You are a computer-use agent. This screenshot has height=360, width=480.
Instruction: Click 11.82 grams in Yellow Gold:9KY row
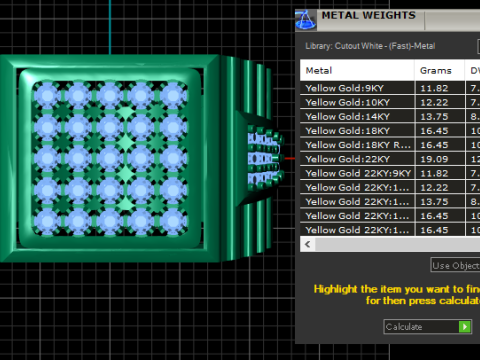point(440,88)
